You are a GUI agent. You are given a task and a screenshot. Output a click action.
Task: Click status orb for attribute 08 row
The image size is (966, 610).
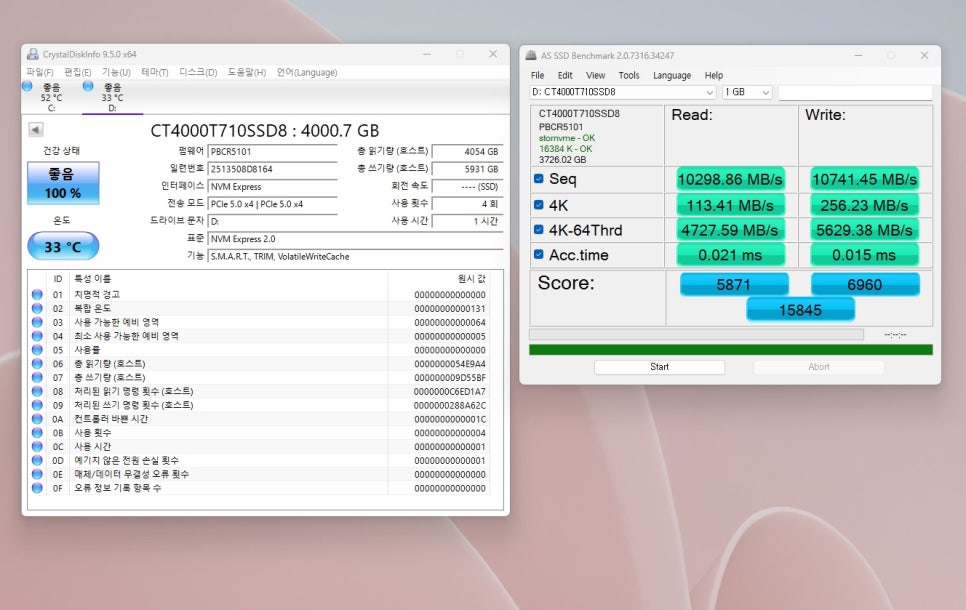[37, 391]
